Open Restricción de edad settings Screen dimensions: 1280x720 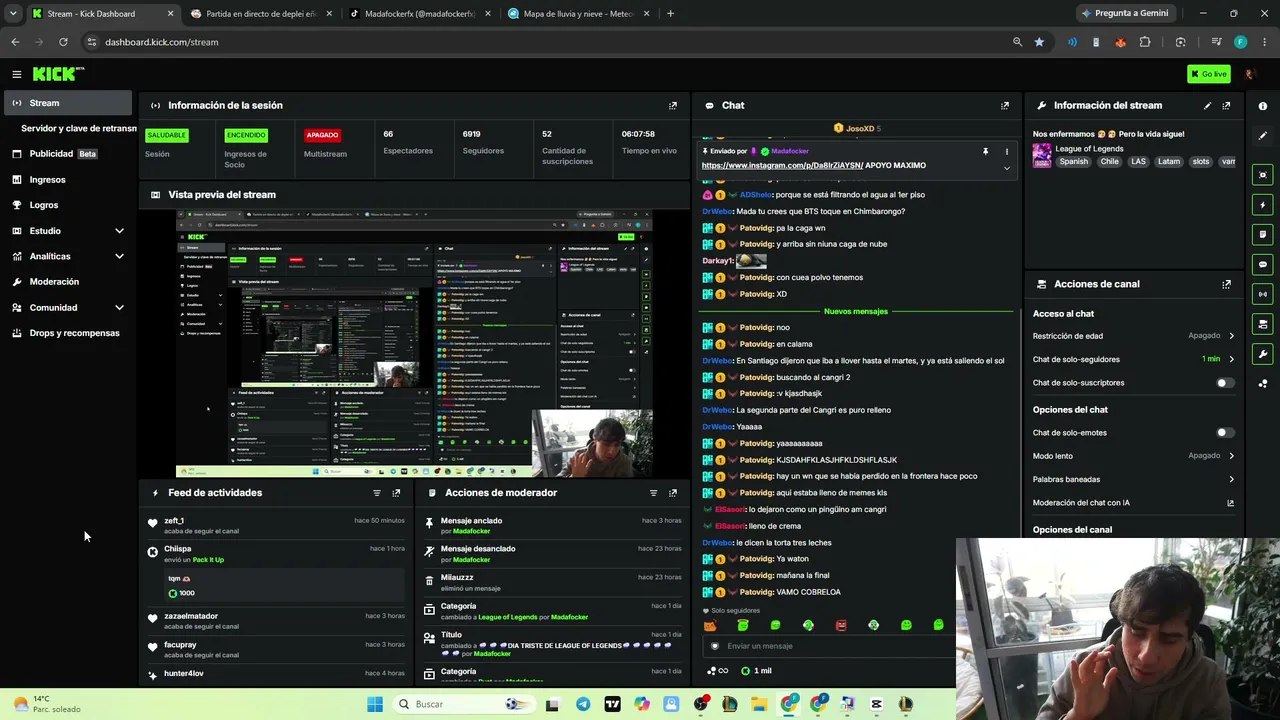coord(1133,336)
